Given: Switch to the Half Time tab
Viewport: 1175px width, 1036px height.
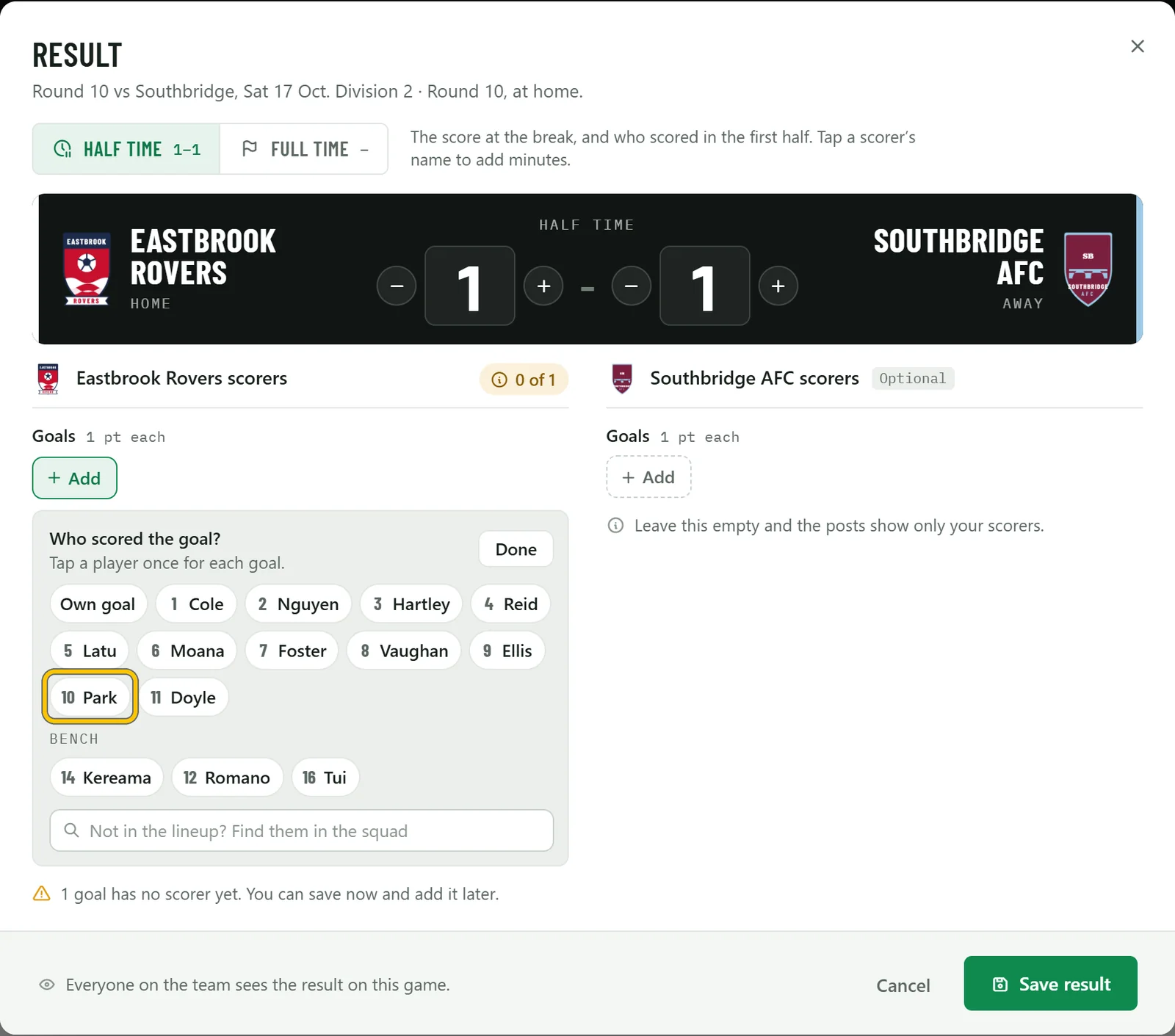Looking at the screenshot, I should [126, 149].
